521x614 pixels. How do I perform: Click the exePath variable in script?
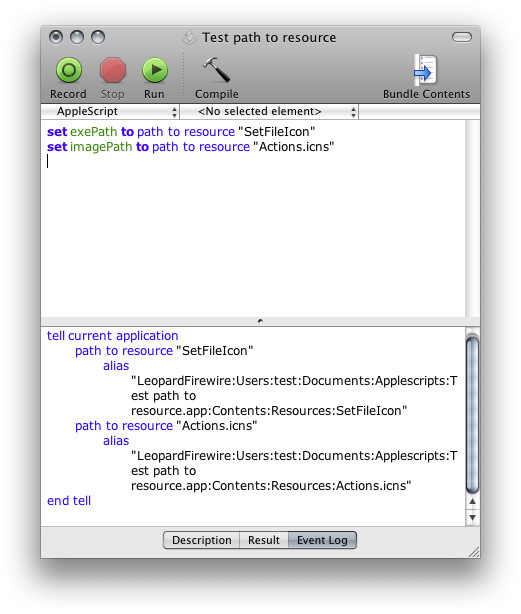(94, 132)
